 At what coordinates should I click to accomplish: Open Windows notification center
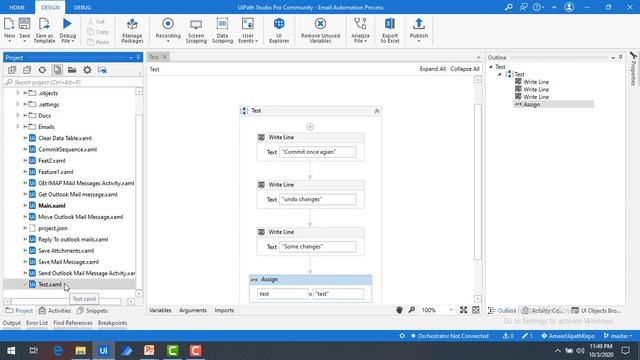tap(625, 351)
